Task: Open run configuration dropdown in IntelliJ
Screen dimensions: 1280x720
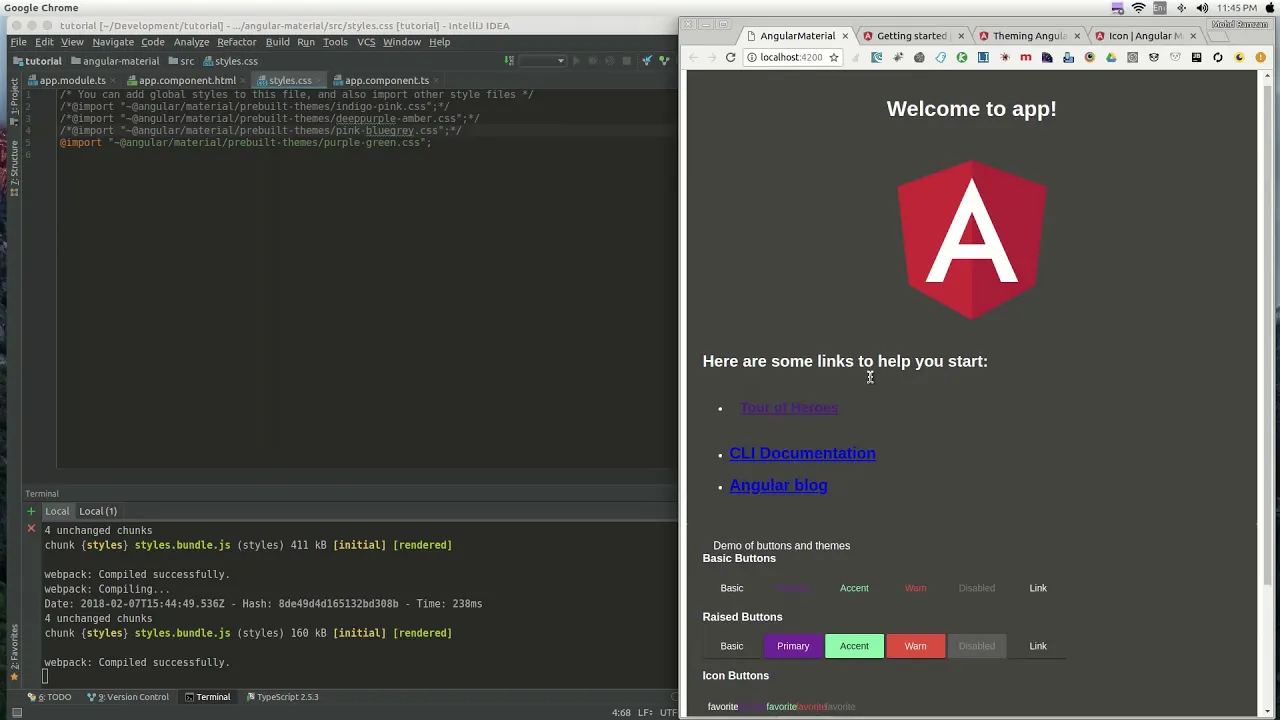Action: tap(543, 61)
